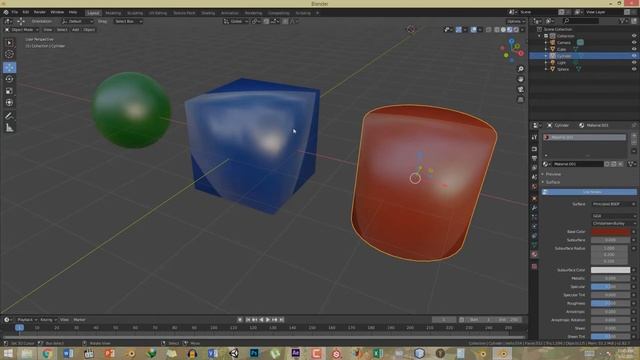The height and width of the screenshot is (360, 640).
Task: Open the View Layer properties tab icon
Action: click(534, 168)
